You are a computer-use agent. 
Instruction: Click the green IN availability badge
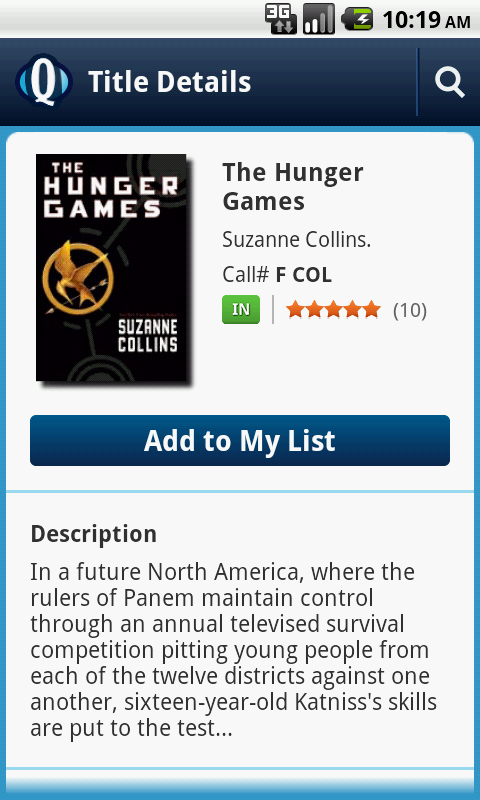(241, 309)
